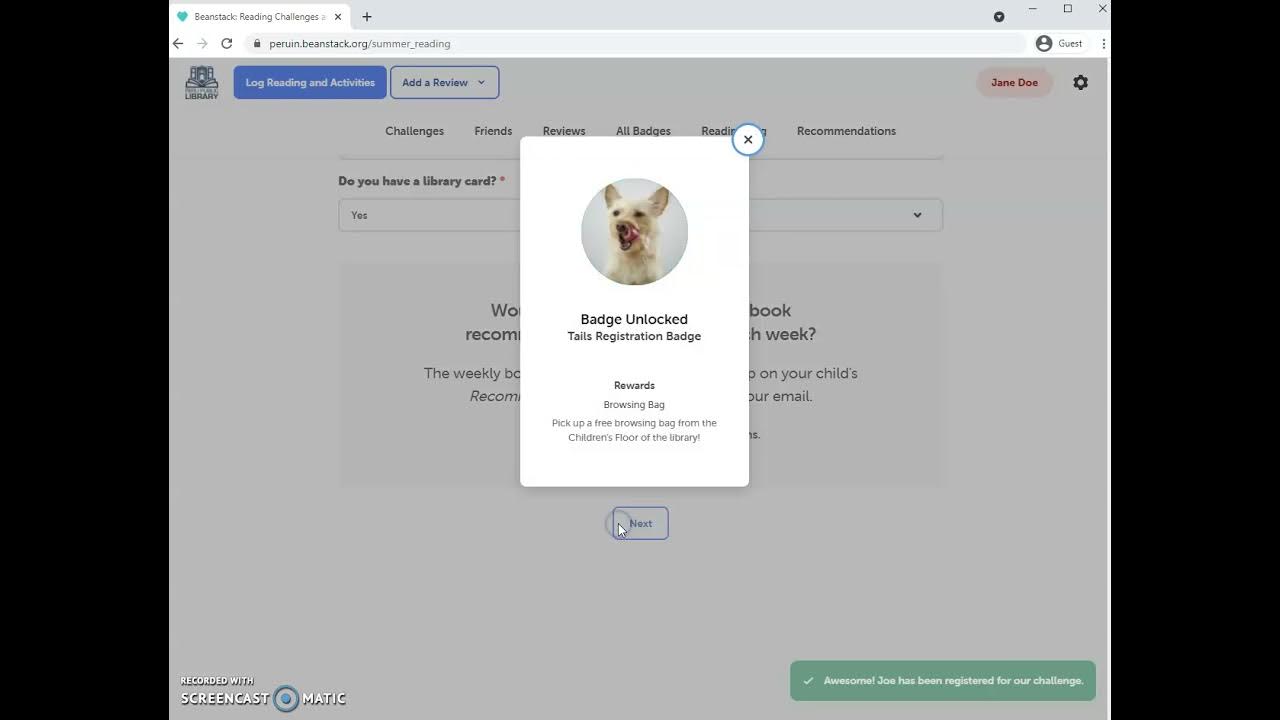1280x720 pixels.
Task: Click the library logo icon
Action: pyautogui.click(x=202, y=83)
